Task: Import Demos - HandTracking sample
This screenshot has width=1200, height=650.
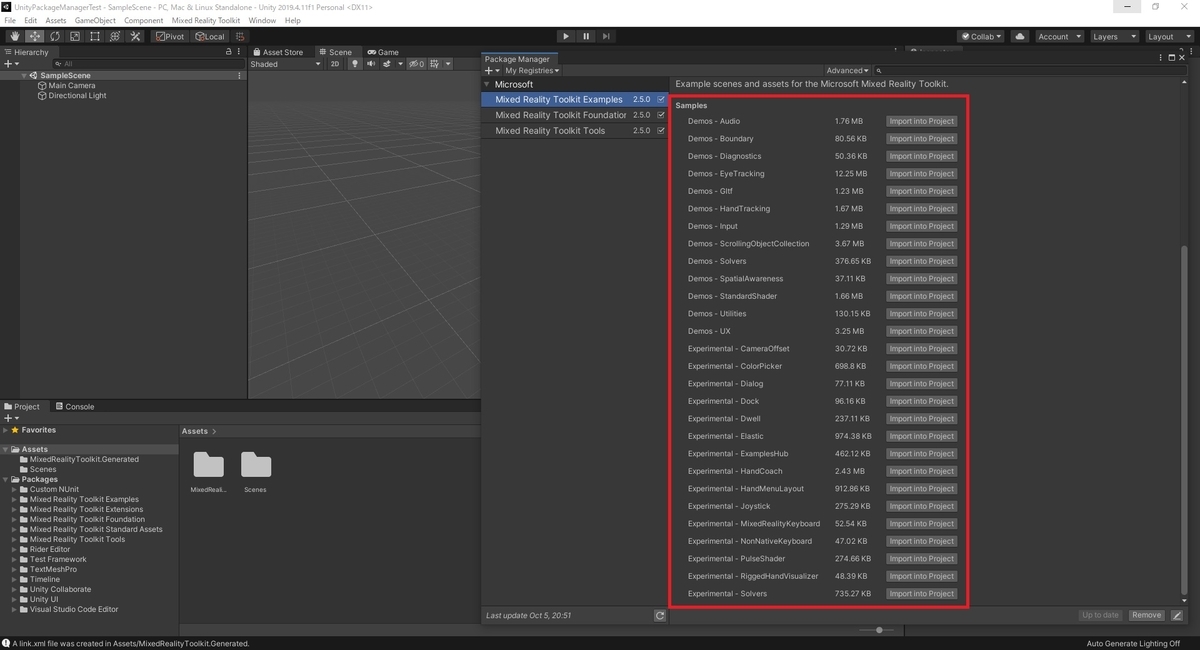Action: tap(921, 209)
